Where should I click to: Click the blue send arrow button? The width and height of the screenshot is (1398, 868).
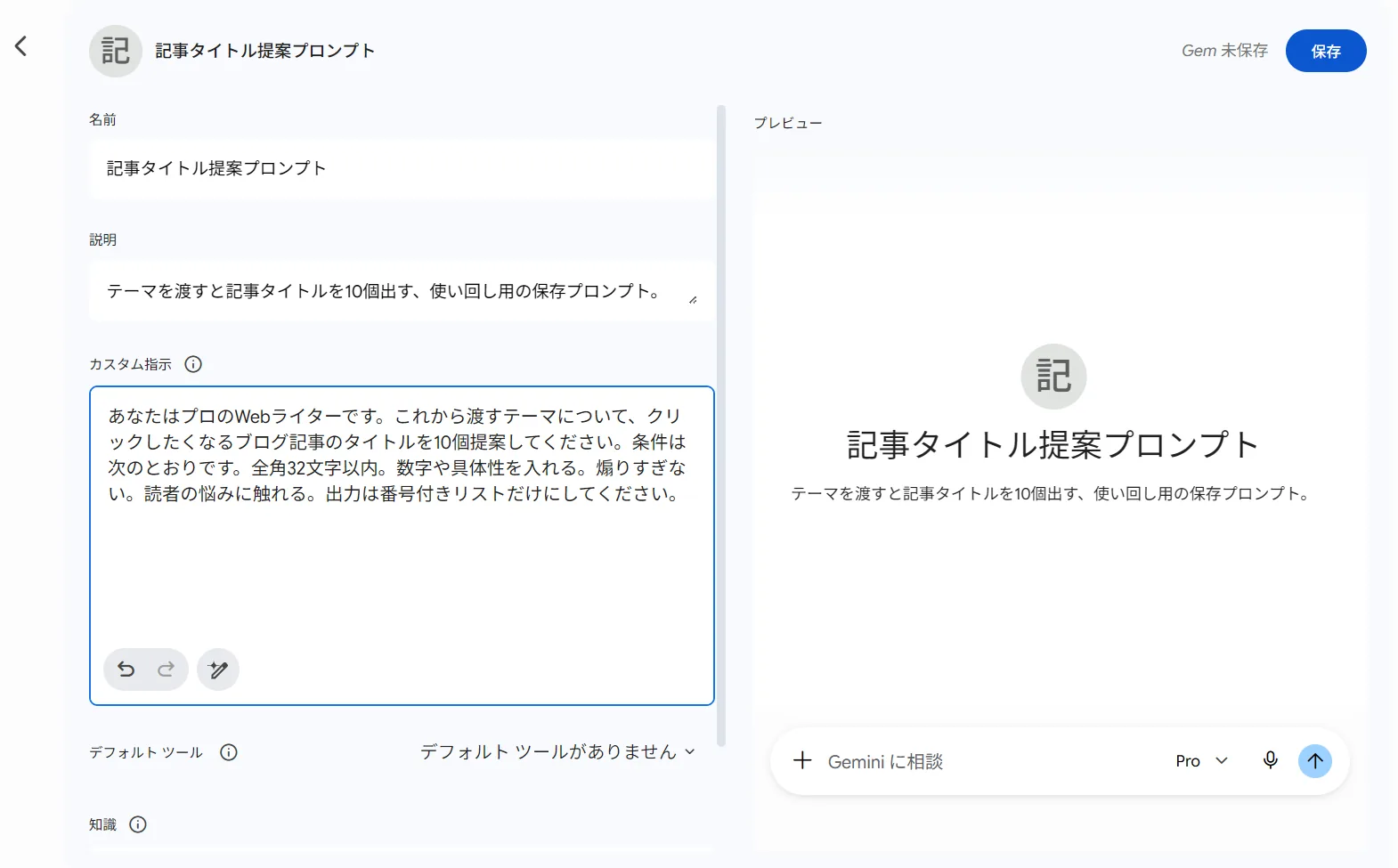point(1315,760)
